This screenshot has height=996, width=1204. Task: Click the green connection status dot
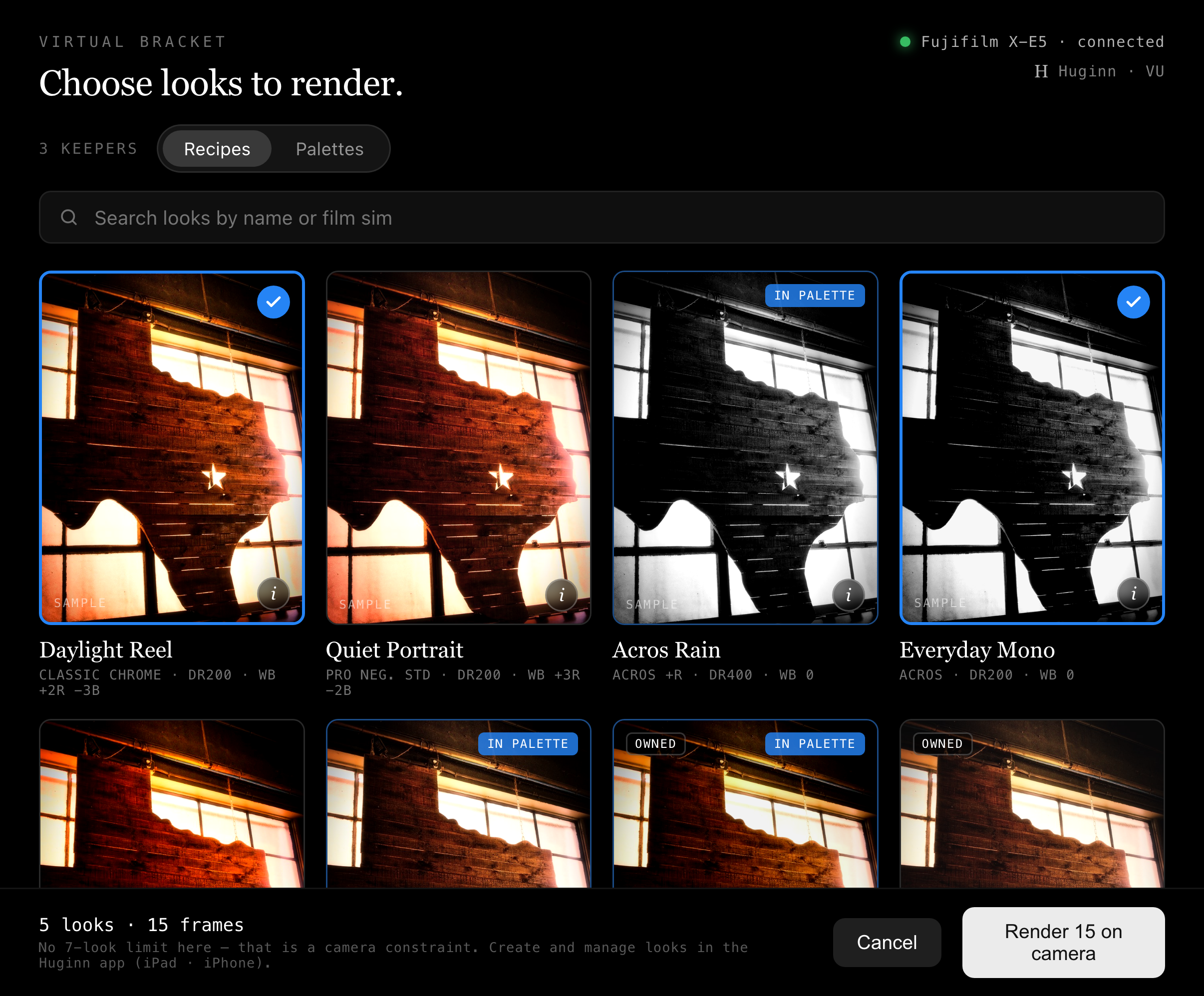[905, 41]
